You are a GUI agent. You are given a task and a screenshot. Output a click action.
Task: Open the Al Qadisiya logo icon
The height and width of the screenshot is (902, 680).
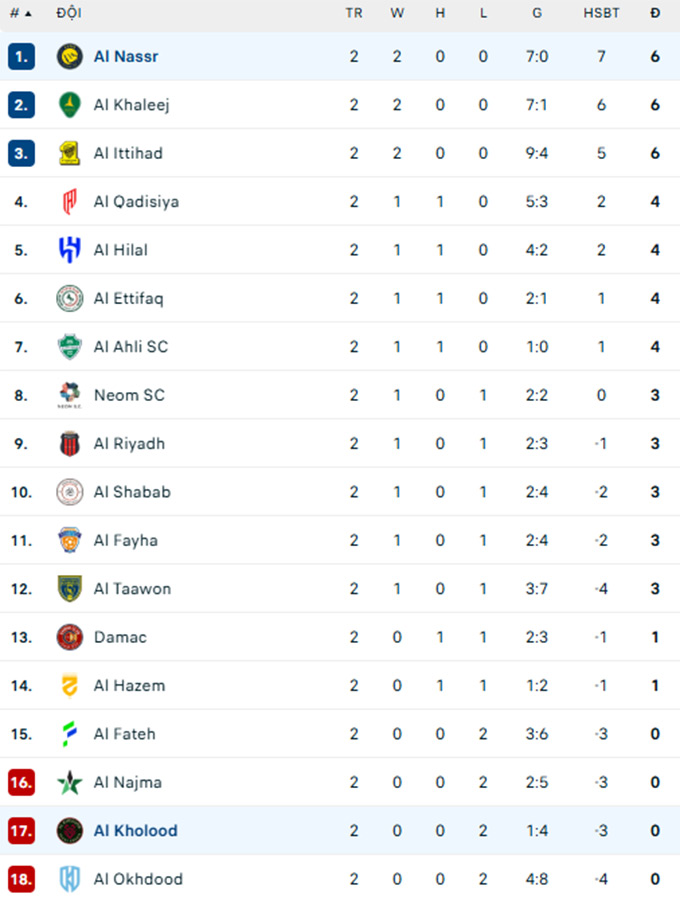[x=69, y=202]
